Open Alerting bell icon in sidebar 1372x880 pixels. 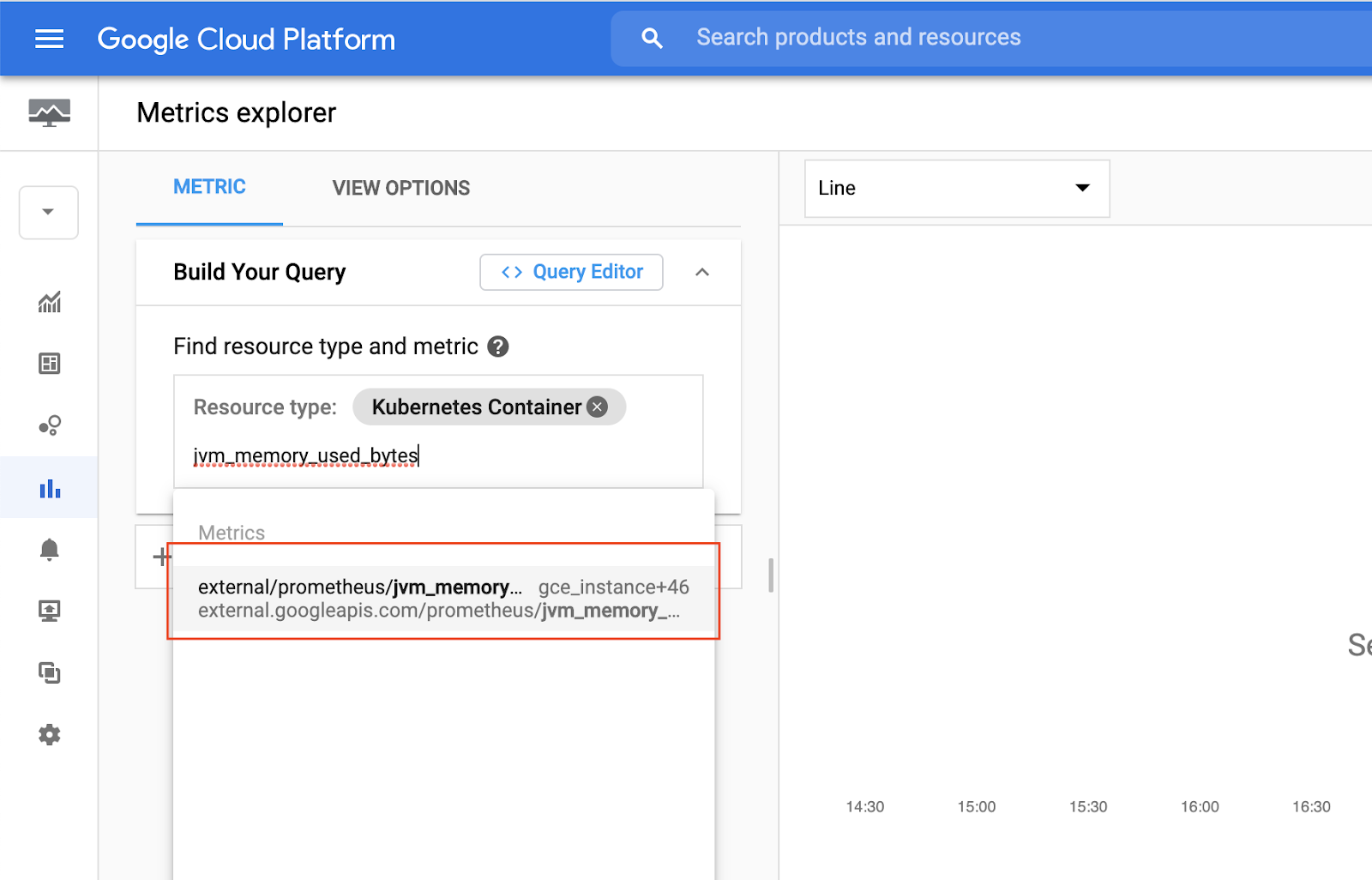49,549
